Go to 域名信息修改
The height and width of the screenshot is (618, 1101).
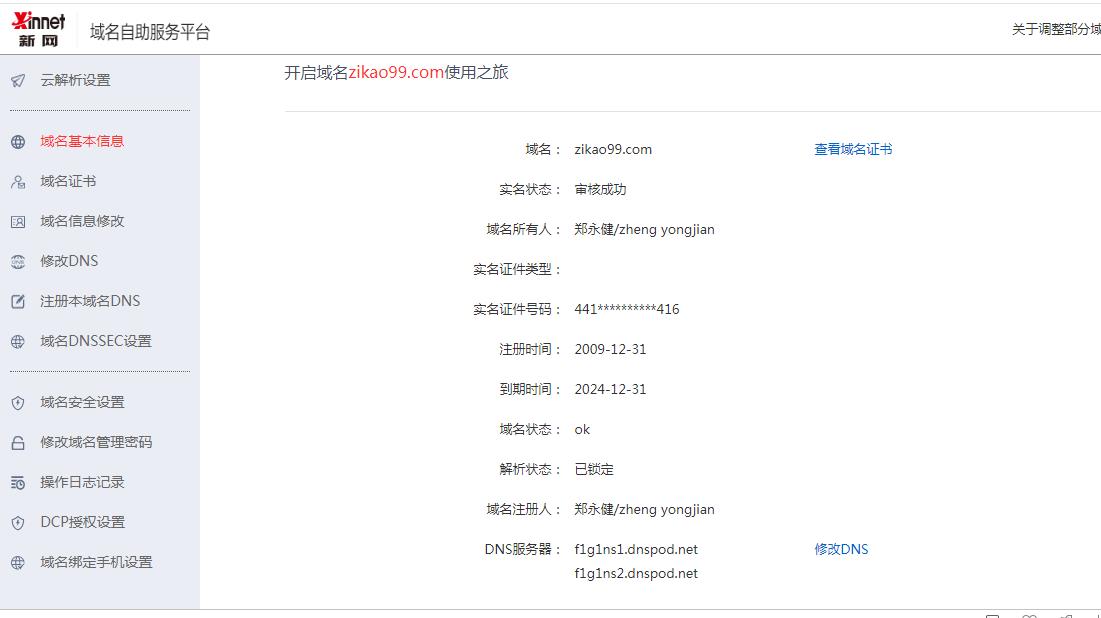[82, 221]
